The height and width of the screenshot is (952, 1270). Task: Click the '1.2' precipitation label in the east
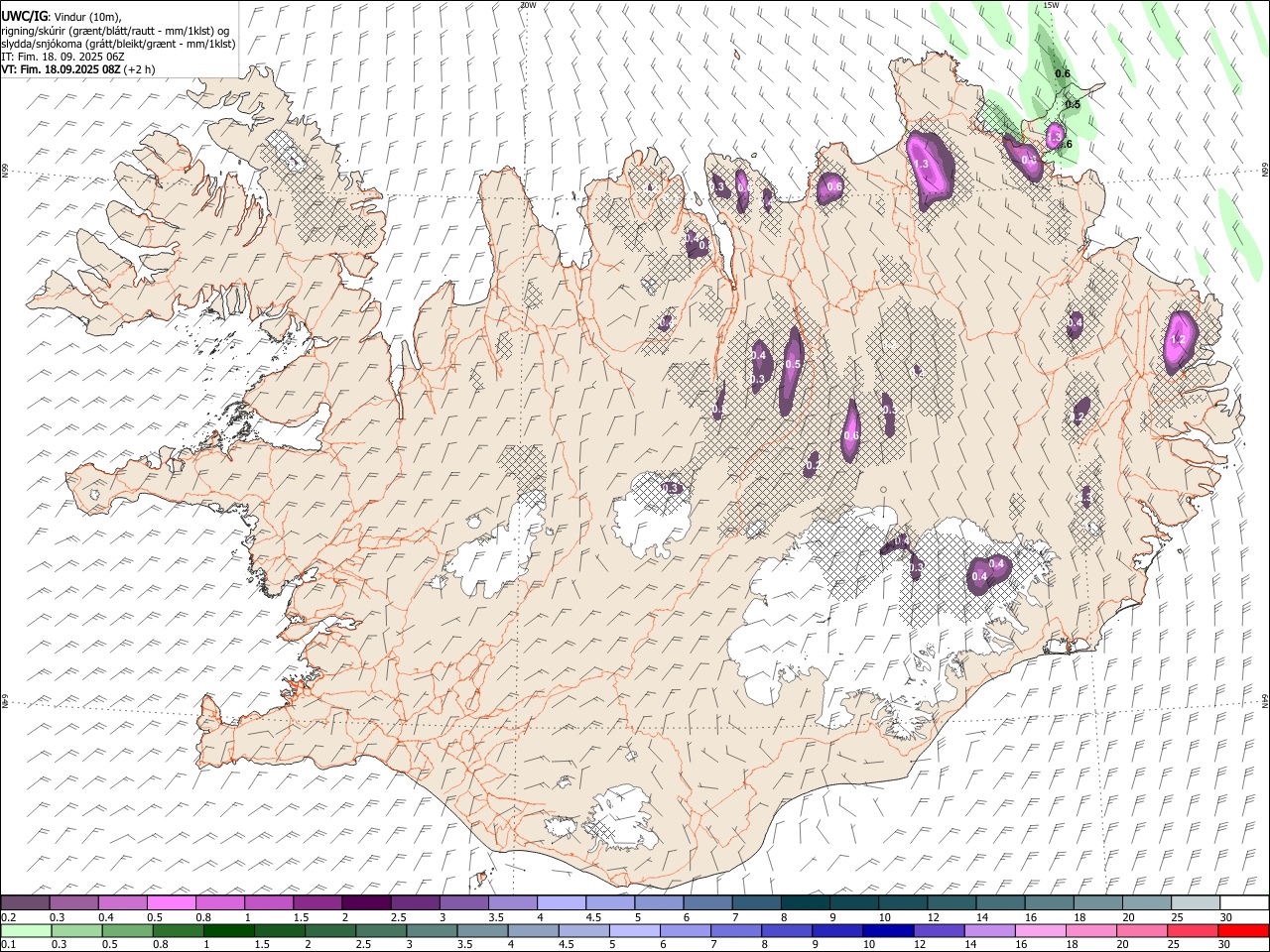click(x=1178, y=340)
